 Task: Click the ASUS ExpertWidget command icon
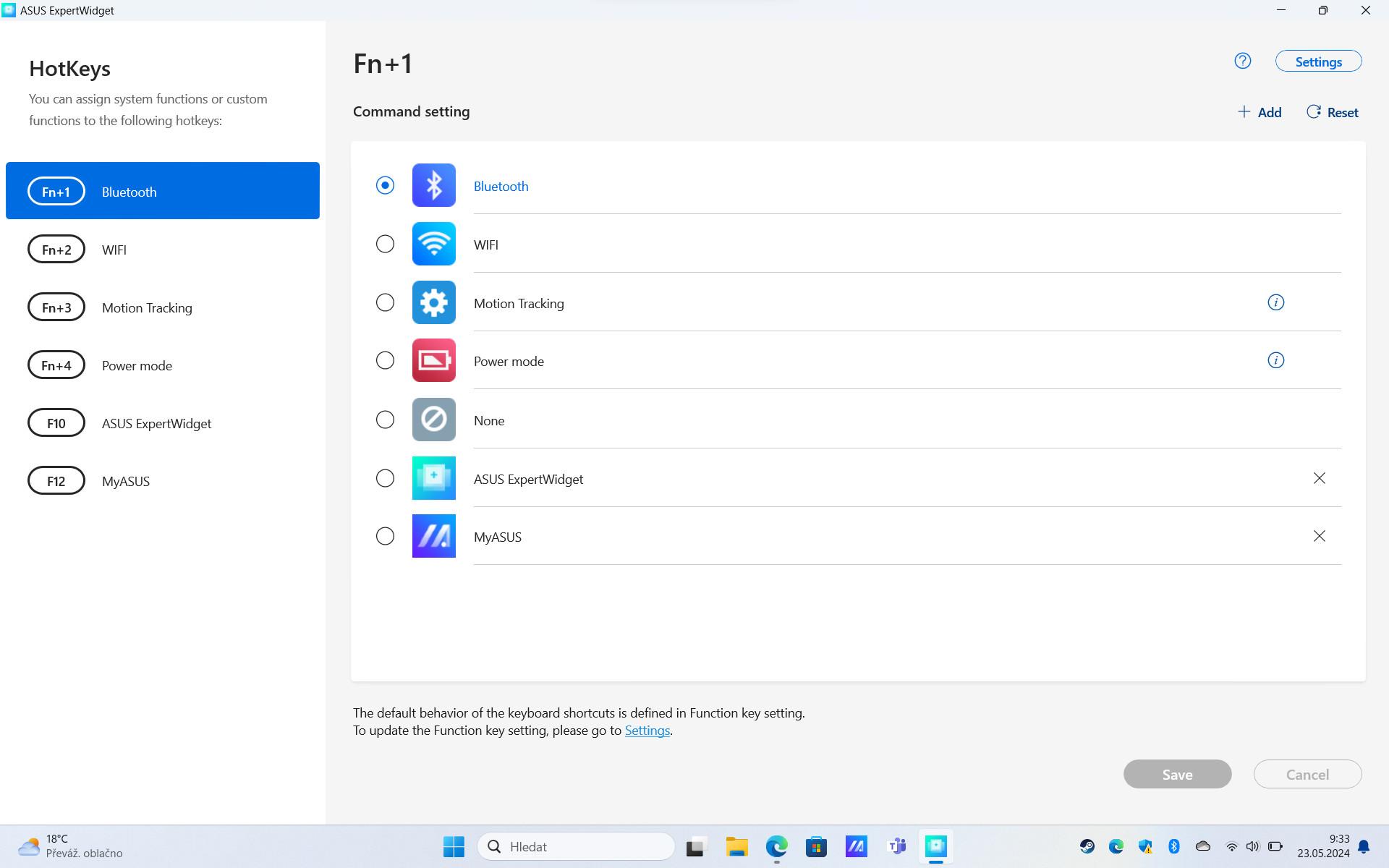pyautogui.click(x=434, y=478)
